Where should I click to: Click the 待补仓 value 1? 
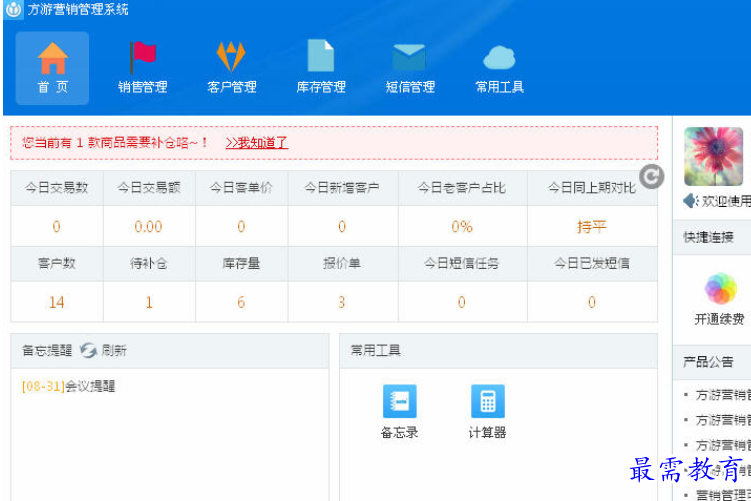pos(149,302)
